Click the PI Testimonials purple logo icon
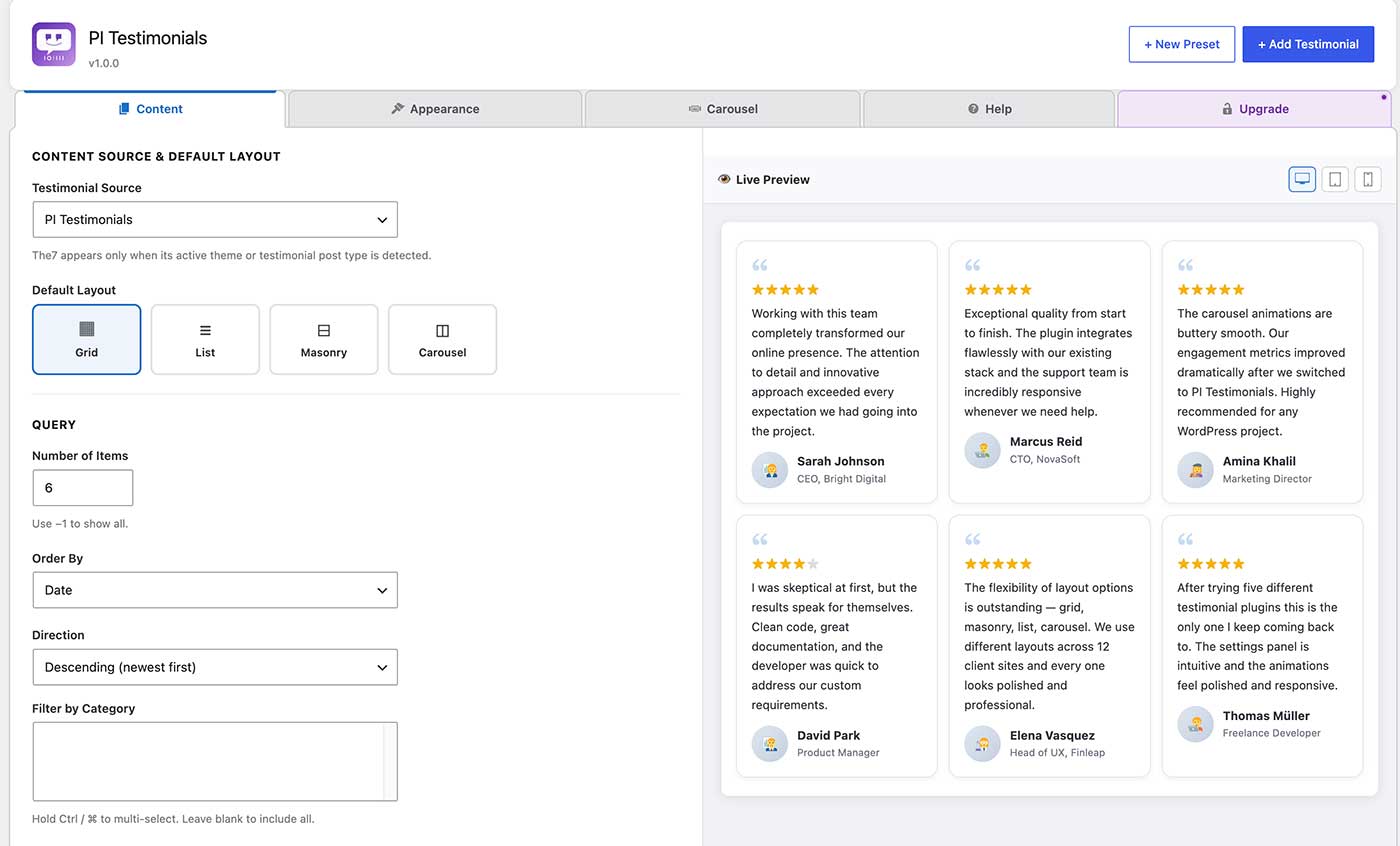Viewport: 1400px width, 846px height. 54,45
